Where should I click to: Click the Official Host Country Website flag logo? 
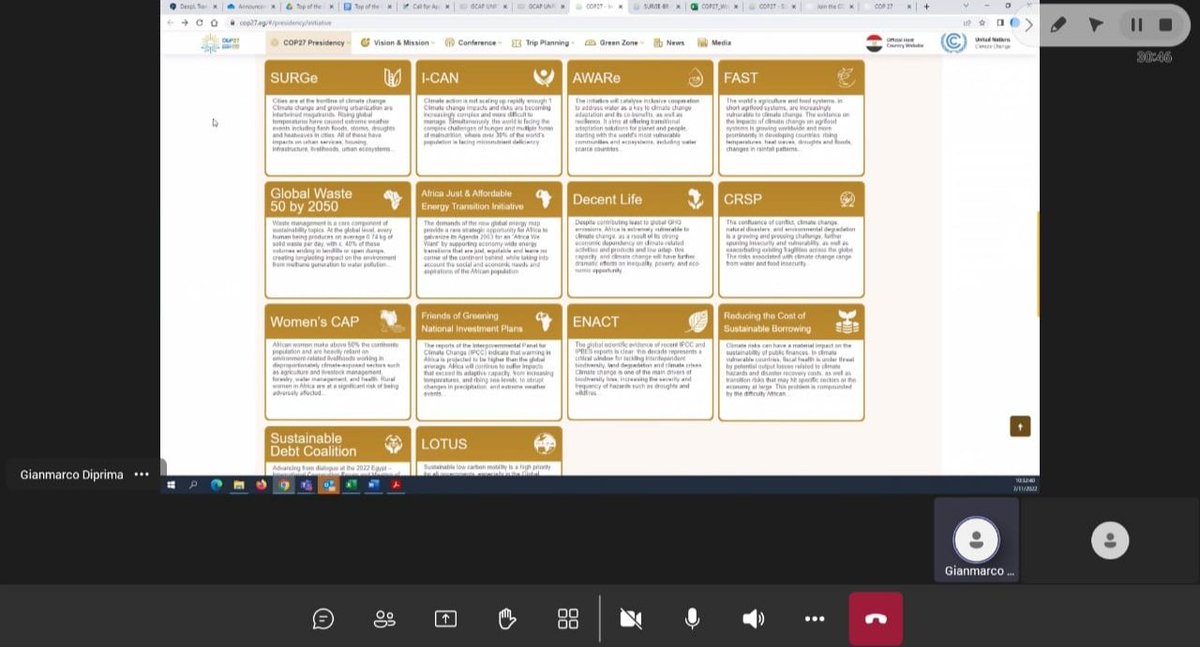click(874, 43)
